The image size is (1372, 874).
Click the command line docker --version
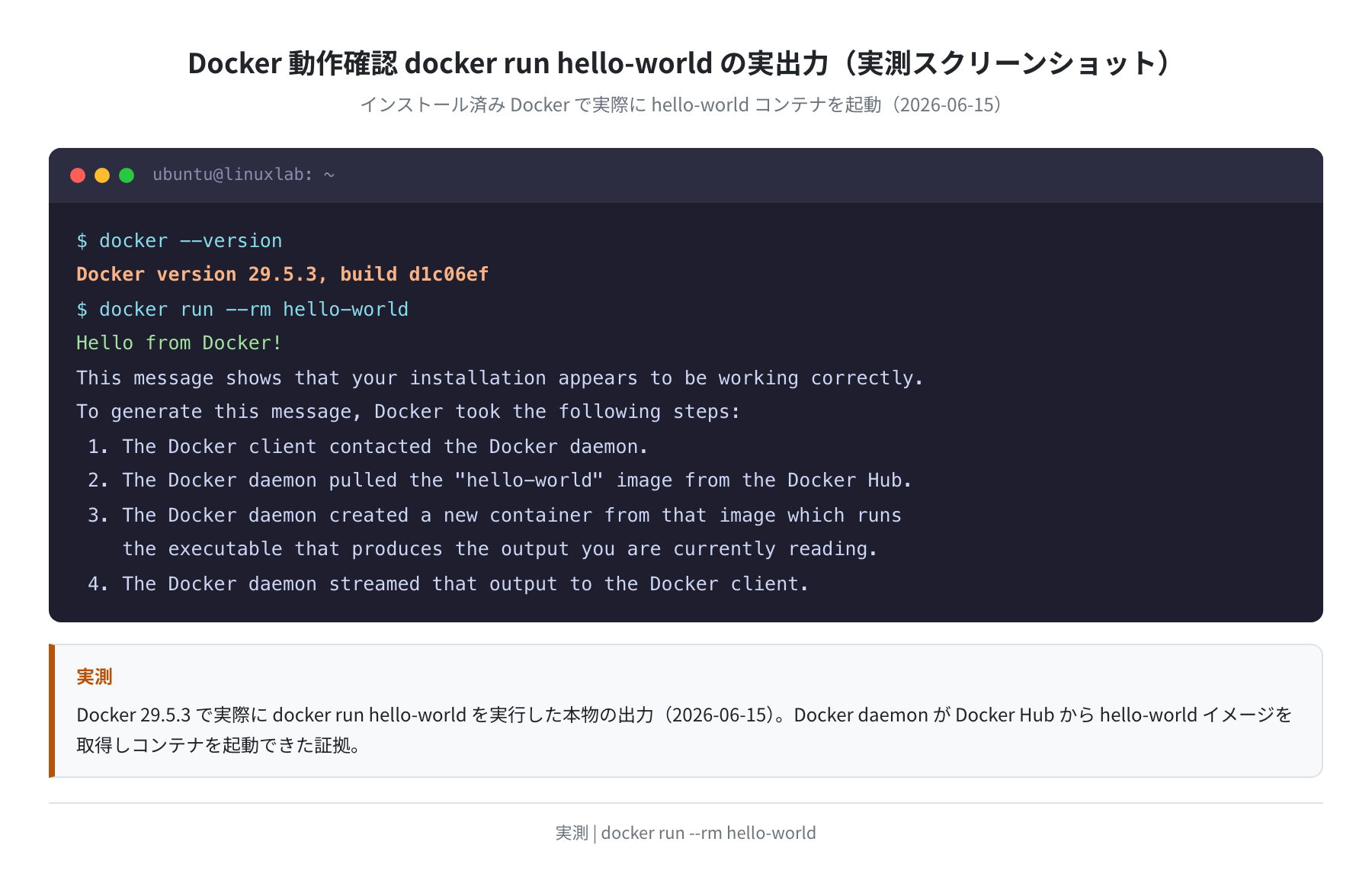tap(179, 241)
